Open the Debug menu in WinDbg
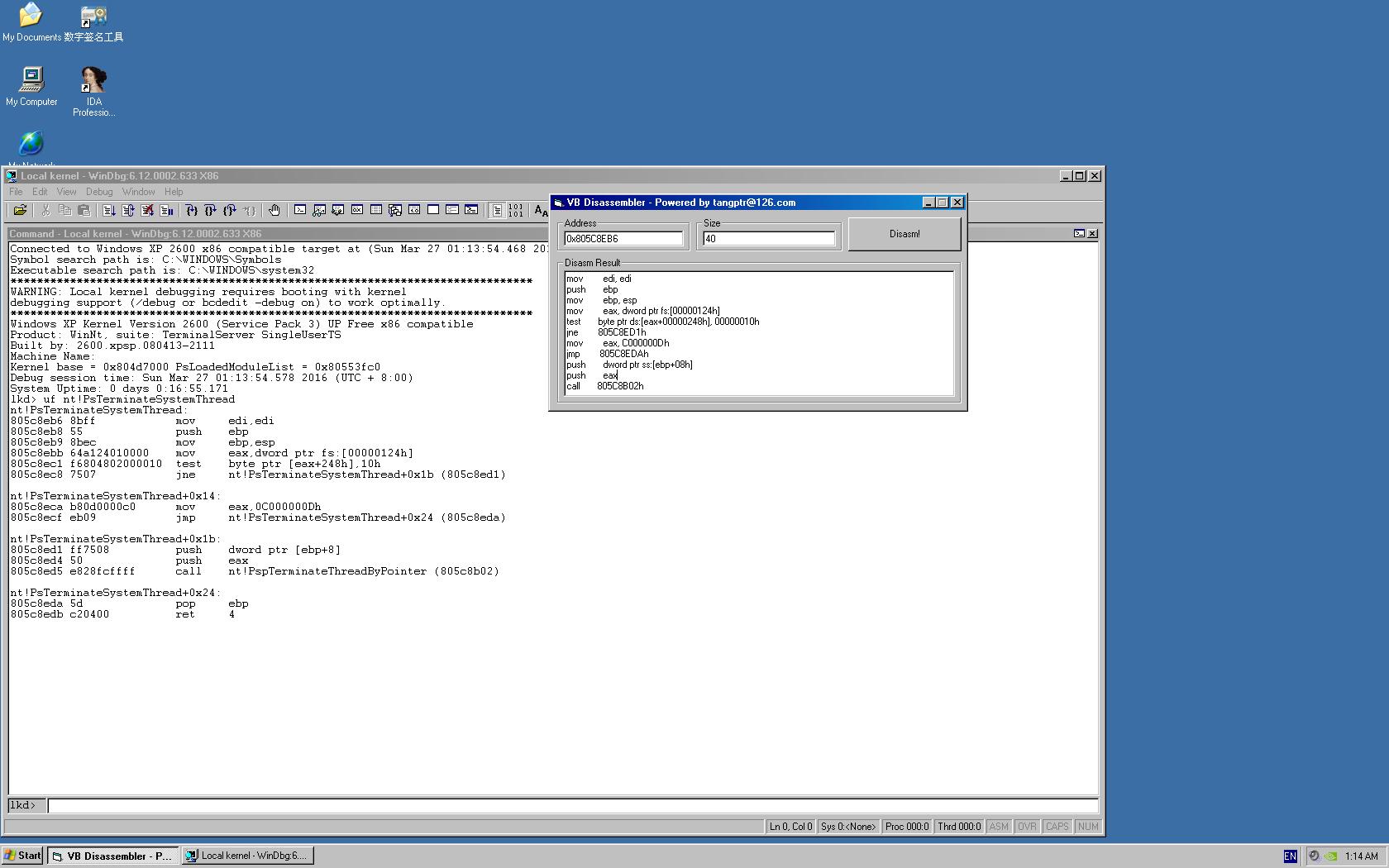The image size is (1389, 868). (x=99, y=192)
